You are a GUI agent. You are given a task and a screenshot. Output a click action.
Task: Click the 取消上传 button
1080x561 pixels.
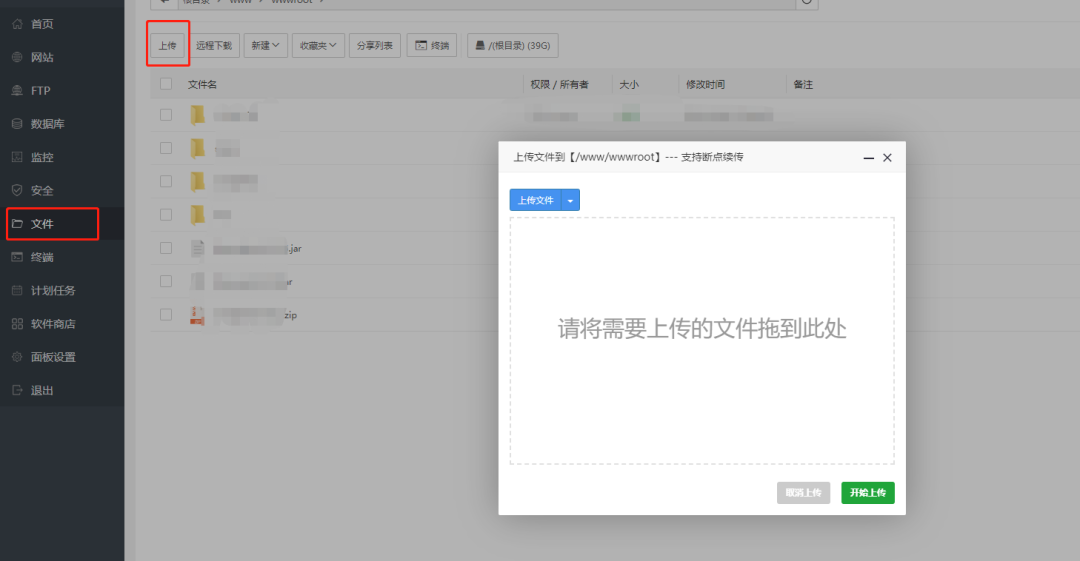803,493
